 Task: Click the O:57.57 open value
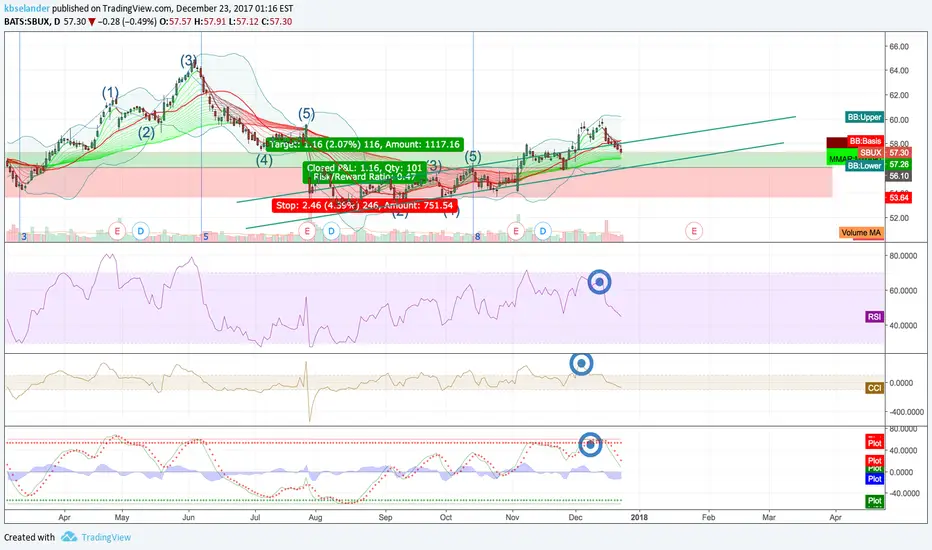click(x=174, y=21)
